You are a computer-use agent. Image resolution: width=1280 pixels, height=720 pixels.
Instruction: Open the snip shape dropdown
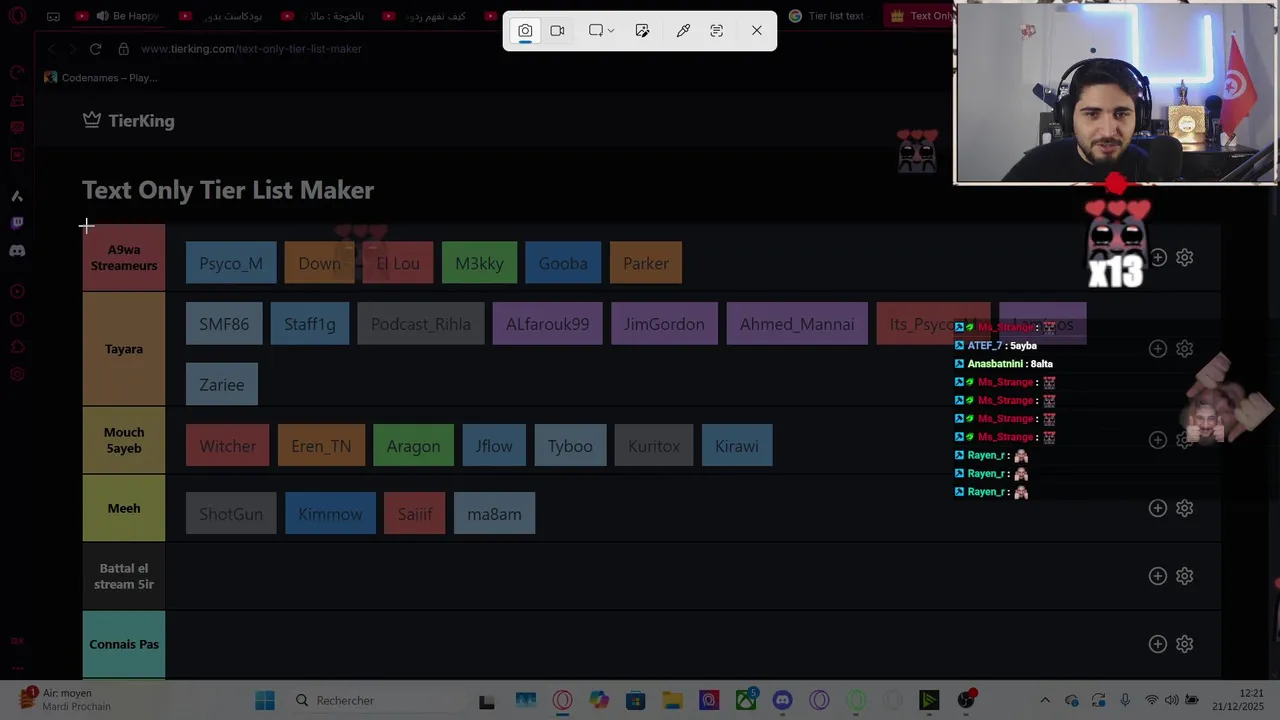(x=601, y=31)
